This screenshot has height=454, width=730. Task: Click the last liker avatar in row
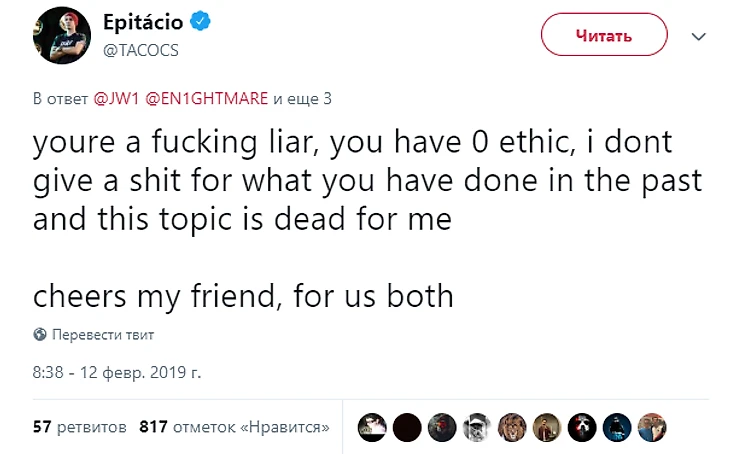(x=652, y=427)
